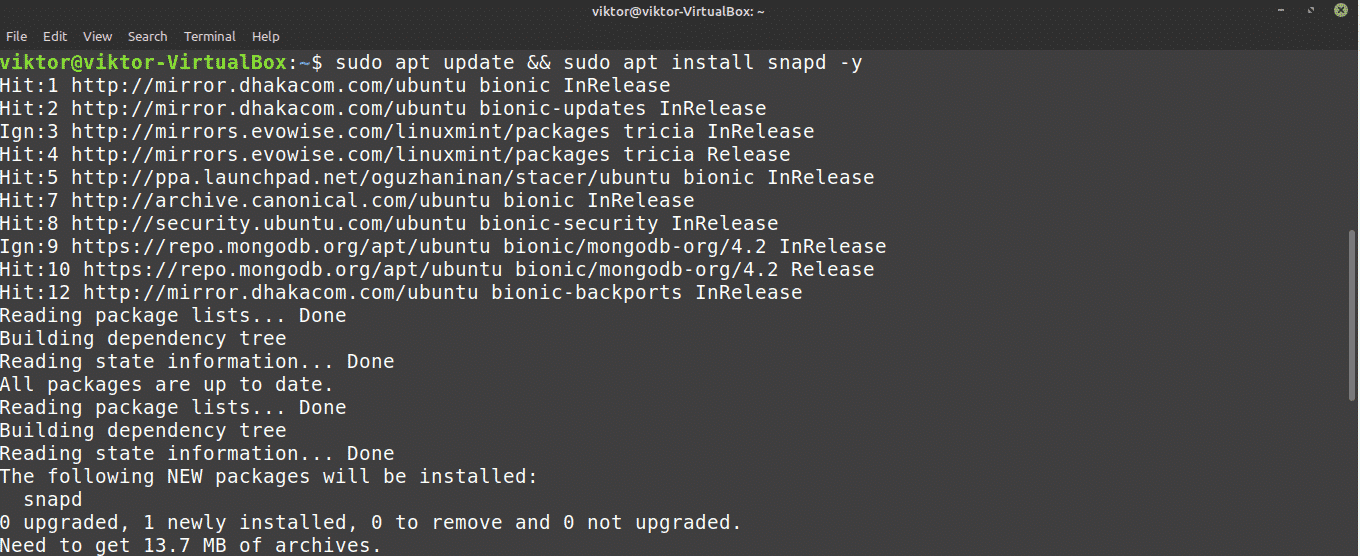The image size is (1360, 556).
Task: Open the Help menu
Action: 266,36
